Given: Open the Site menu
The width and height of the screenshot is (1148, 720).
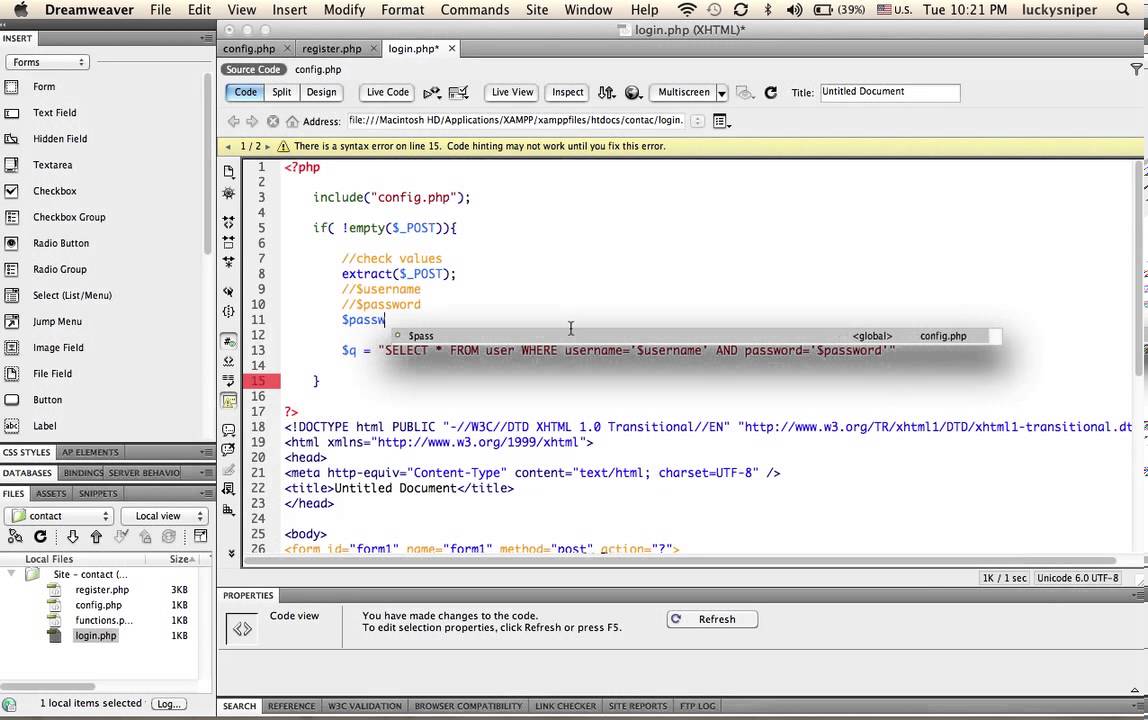Looking at the screenshot, I should [x=537, y=10].
